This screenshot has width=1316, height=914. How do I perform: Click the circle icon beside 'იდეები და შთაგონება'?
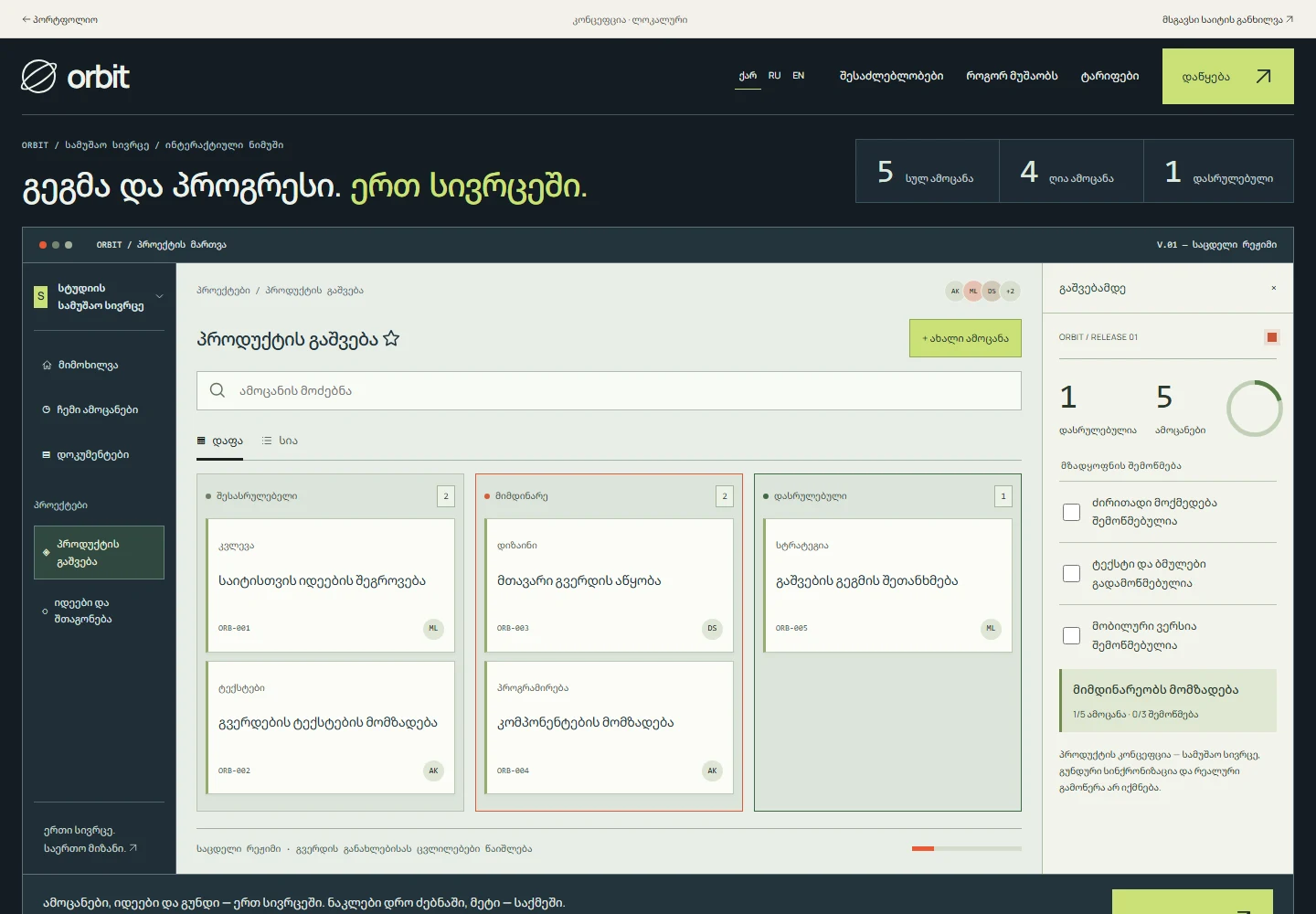tap(45, 611)
